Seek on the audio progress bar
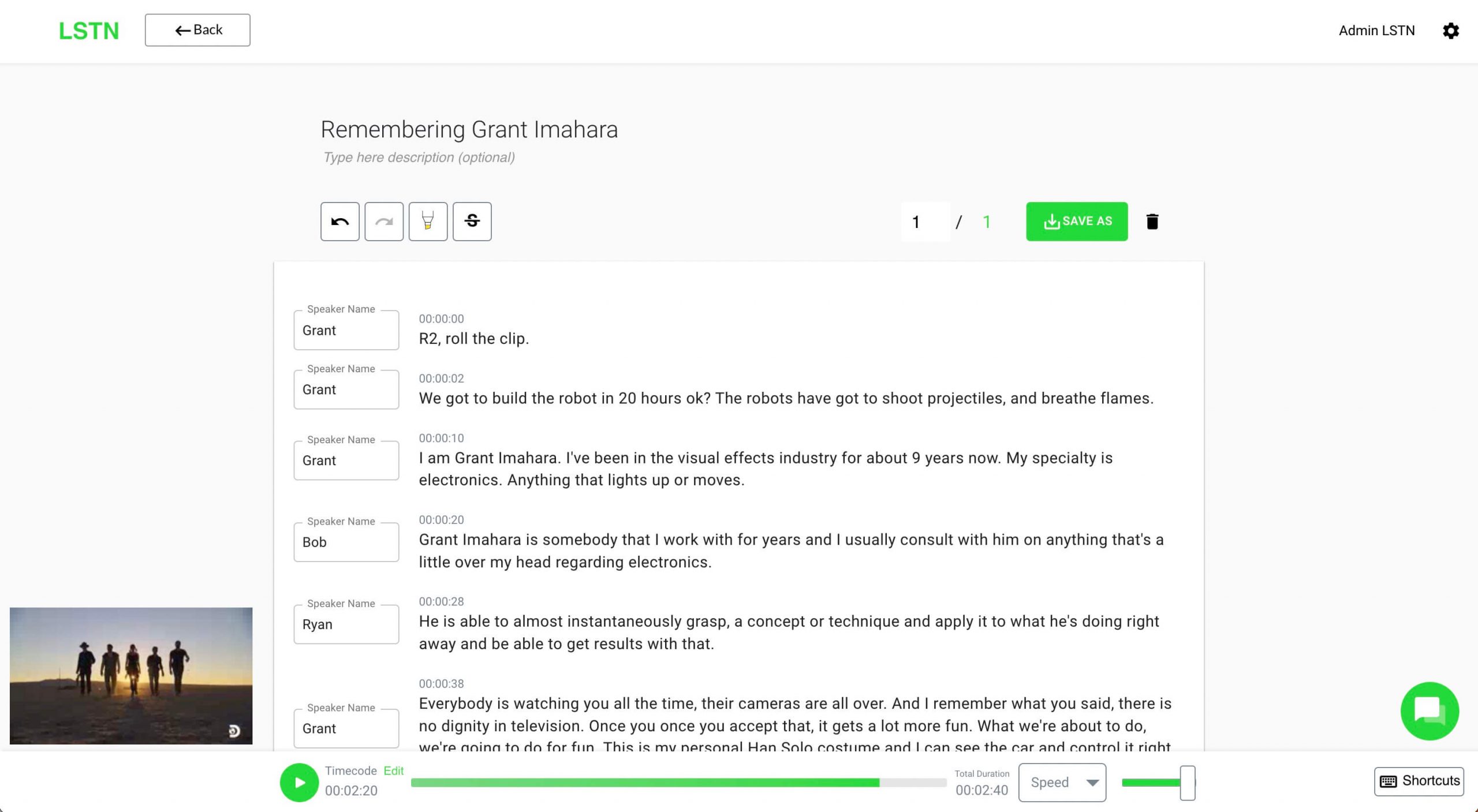Viewport: 1478px width, 812px height. (678, 783)
